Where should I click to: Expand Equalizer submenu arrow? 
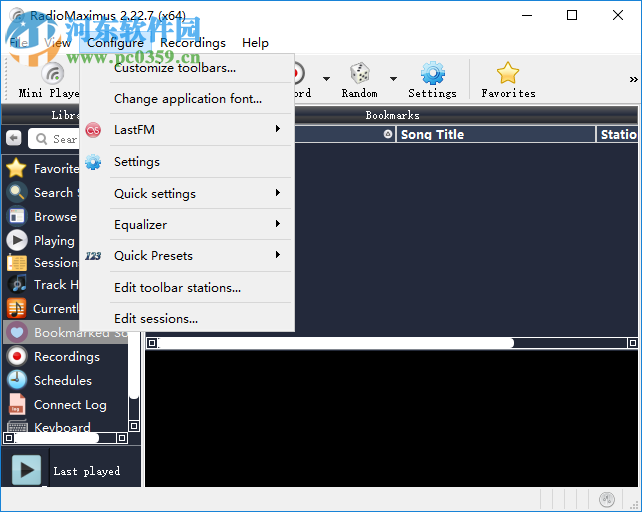pos(278,224)
